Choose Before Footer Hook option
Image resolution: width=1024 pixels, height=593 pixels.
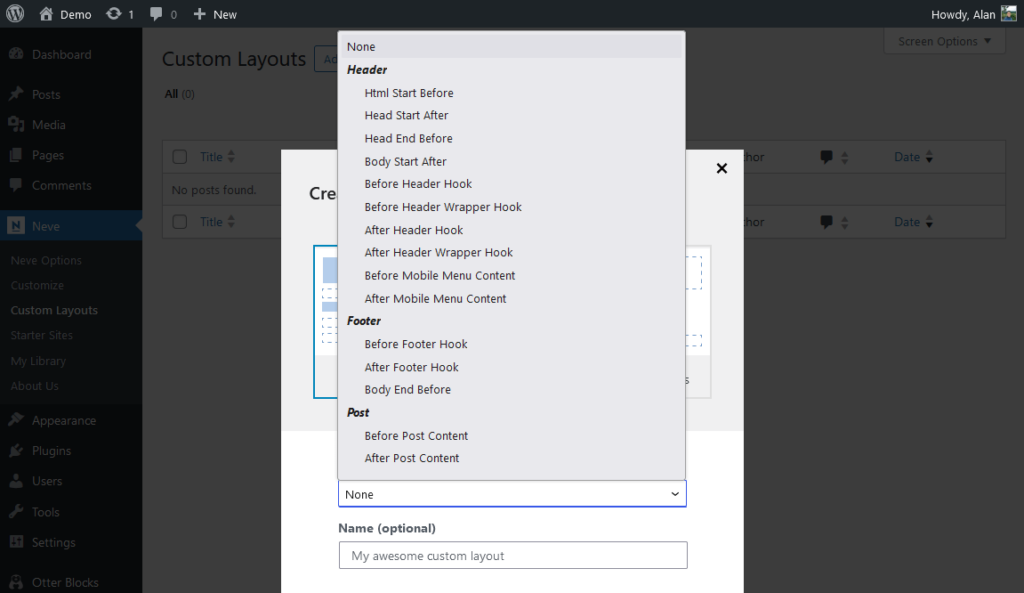tap(511, 344)
